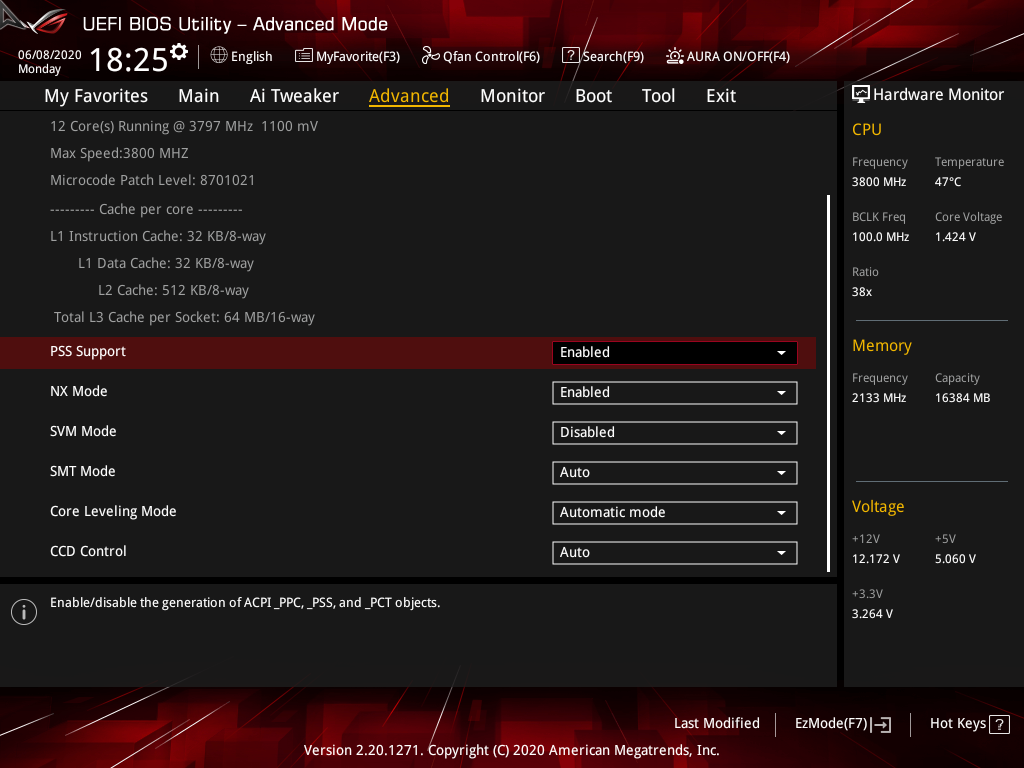Switch to the My Favorites tab

tap(96, 96)
